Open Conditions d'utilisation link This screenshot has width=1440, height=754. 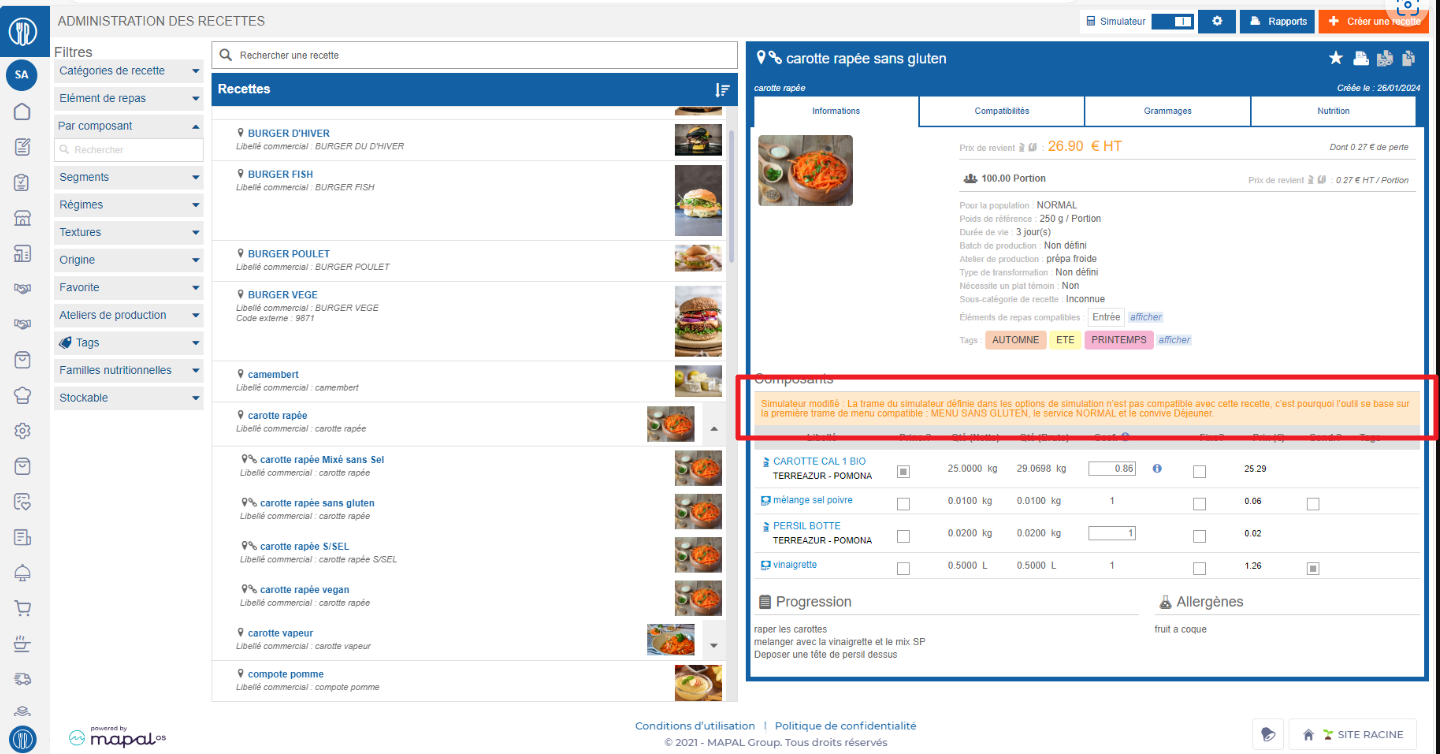(x=695, y=726)
